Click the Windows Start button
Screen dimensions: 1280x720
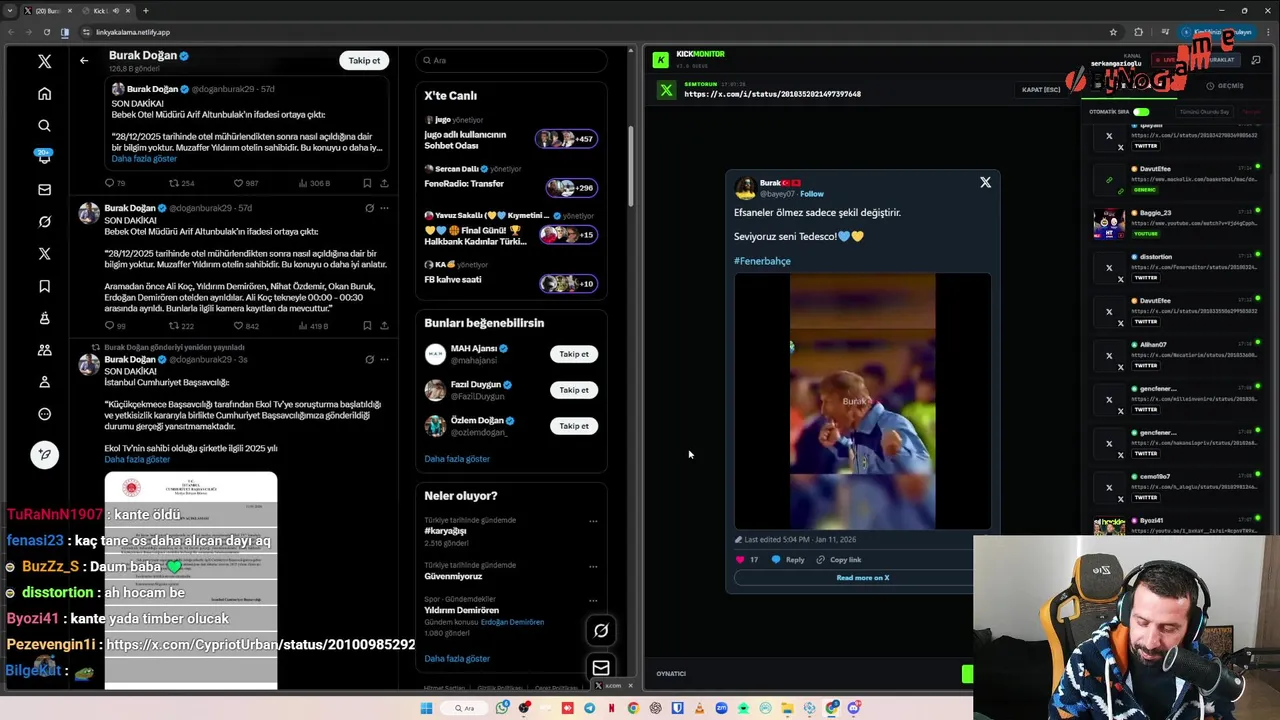(x=426, y=708)
